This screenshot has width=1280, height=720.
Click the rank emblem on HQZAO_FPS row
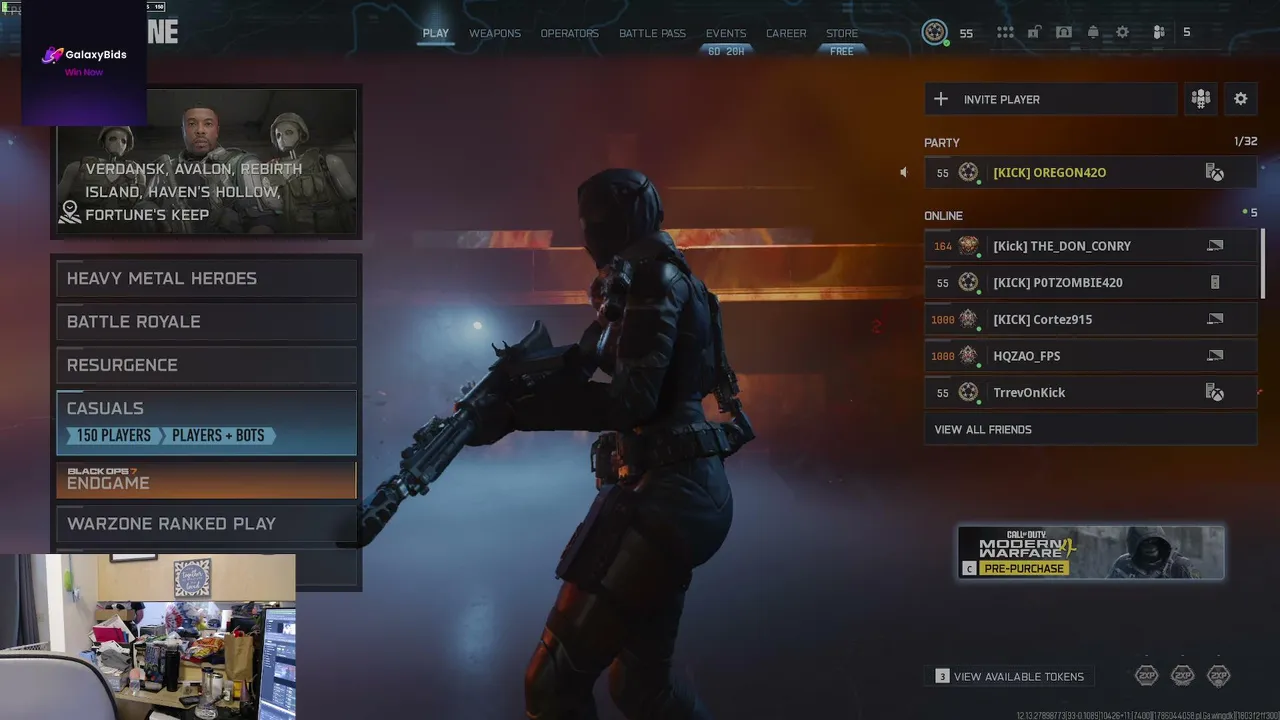click(x=968, y=356)
